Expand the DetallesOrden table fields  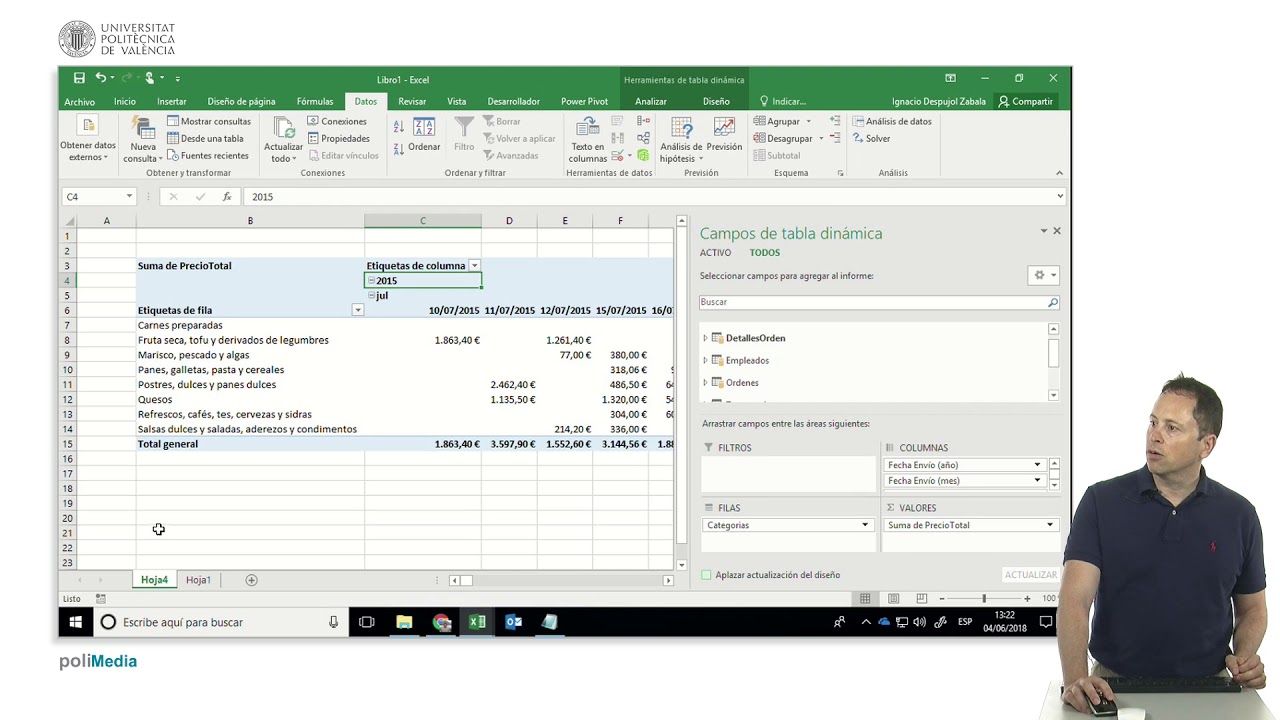point(705,338)
